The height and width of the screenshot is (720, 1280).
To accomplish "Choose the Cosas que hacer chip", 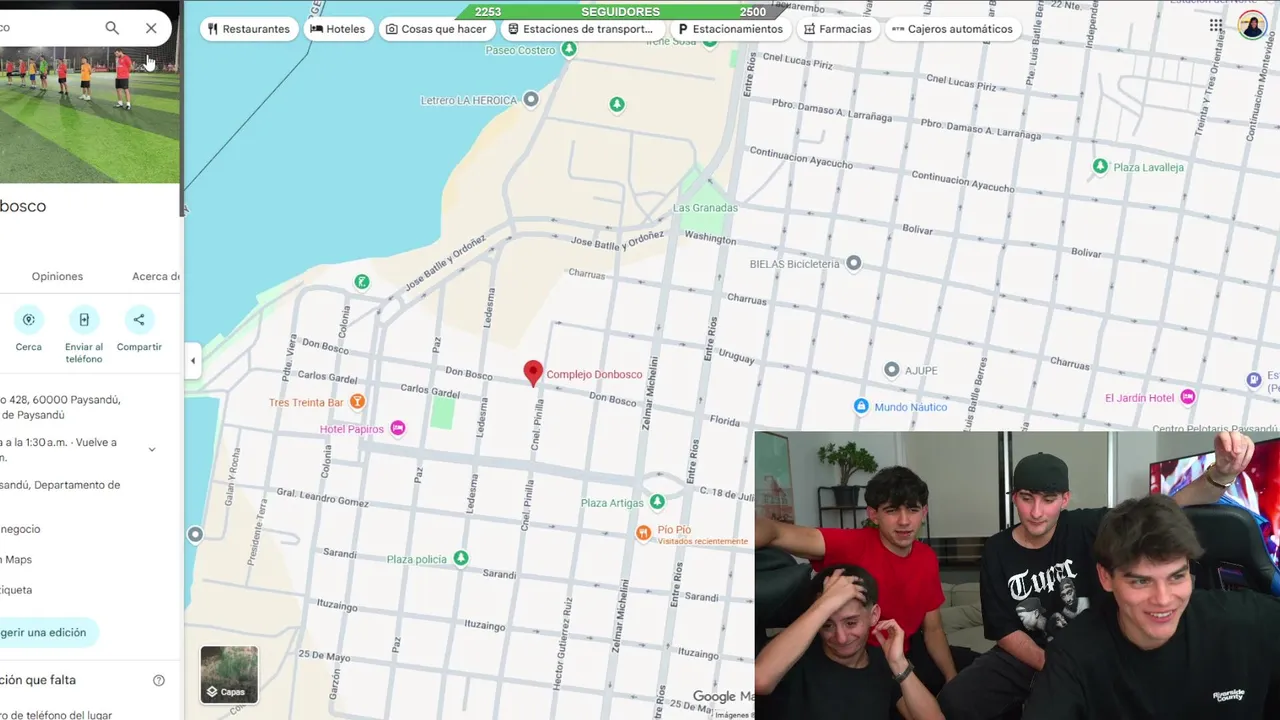I will pos(437,29).
